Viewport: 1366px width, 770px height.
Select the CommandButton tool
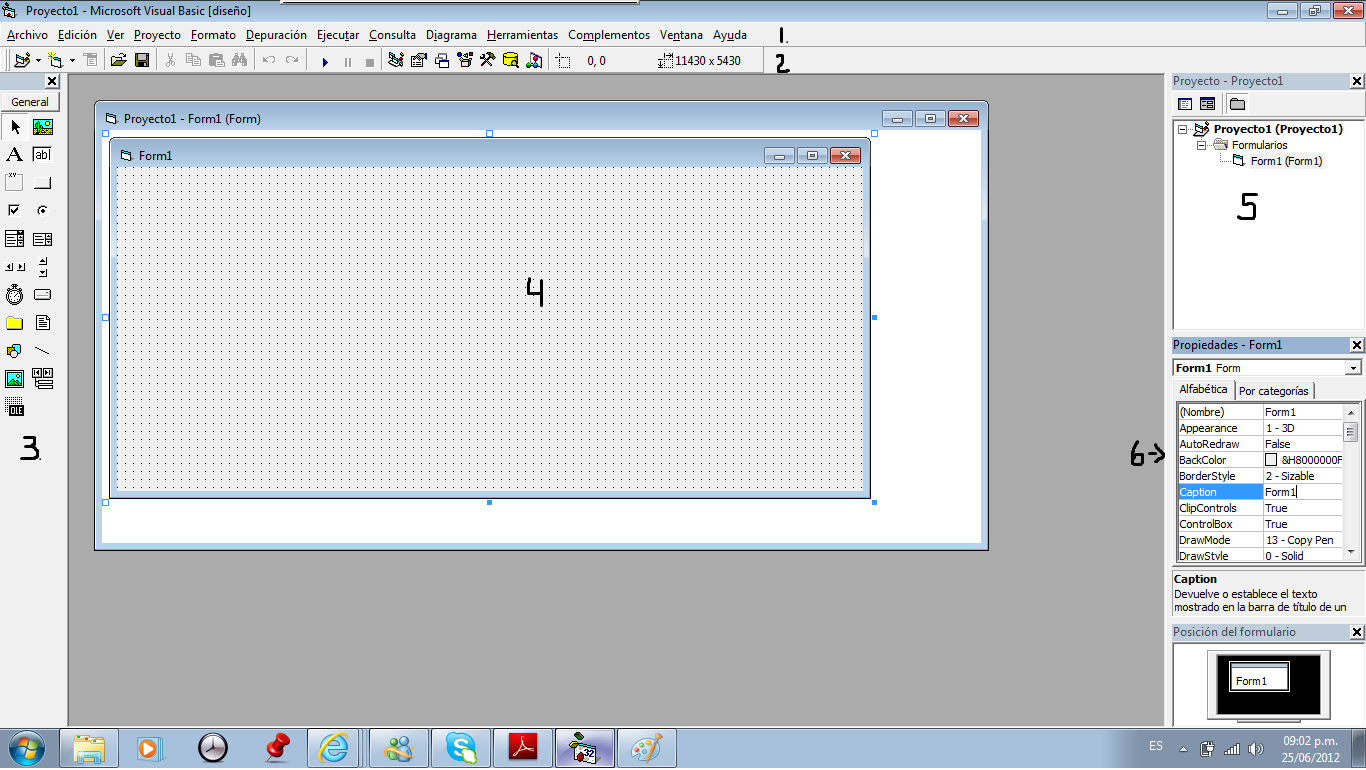42,182
